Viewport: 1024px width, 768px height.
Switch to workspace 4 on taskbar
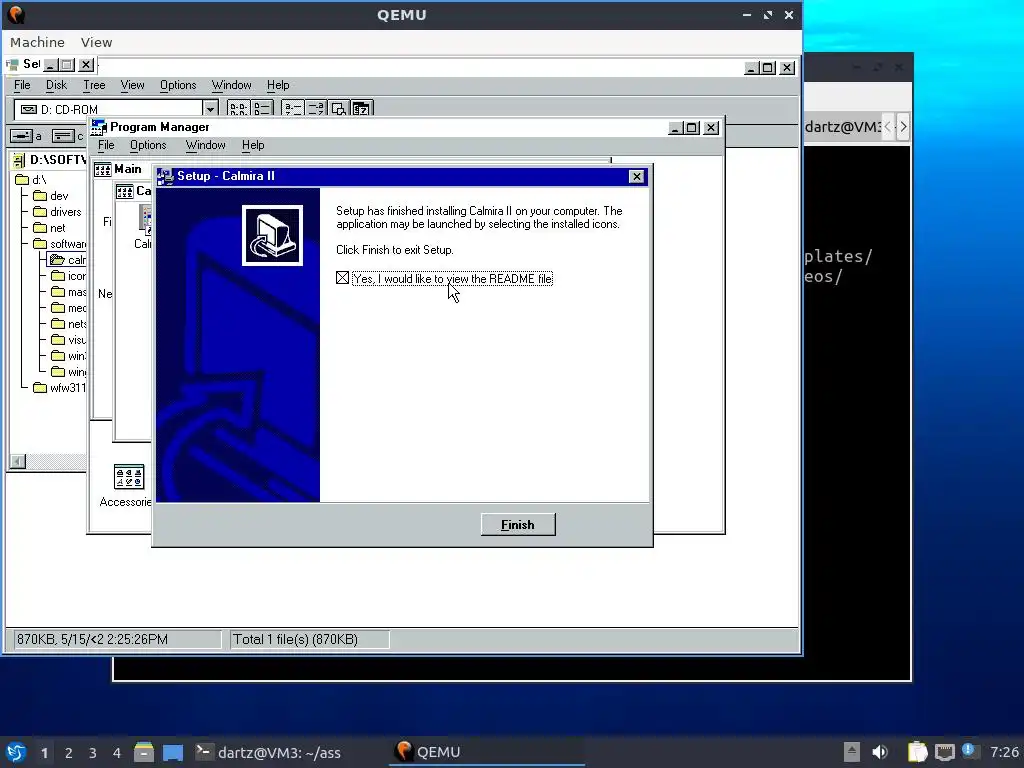tap(116, 753)
